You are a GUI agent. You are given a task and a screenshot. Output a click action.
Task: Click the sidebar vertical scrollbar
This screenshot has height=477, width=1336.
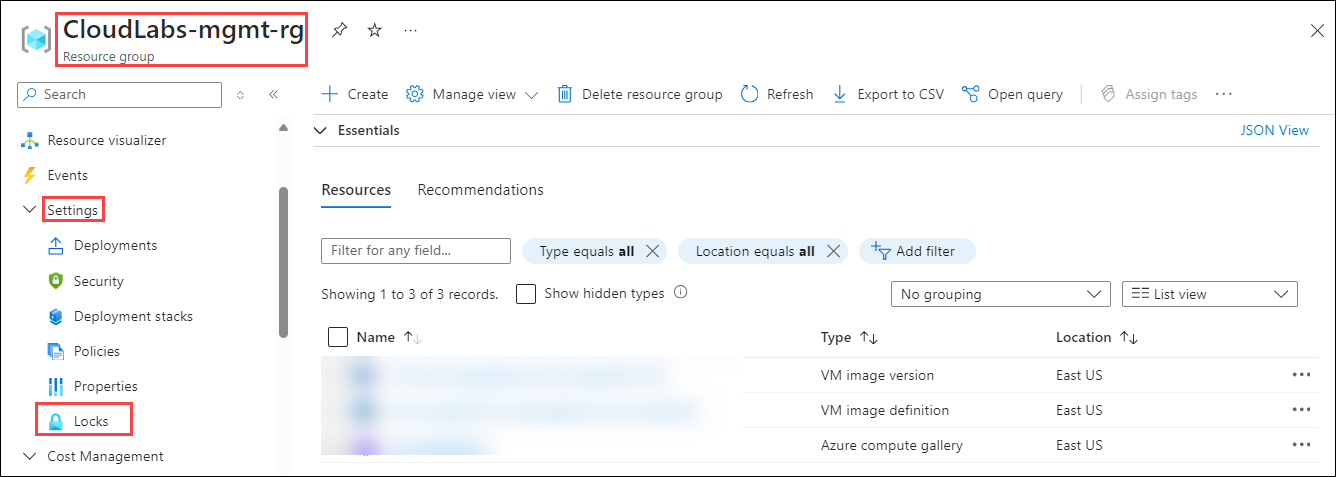(283, 262)
